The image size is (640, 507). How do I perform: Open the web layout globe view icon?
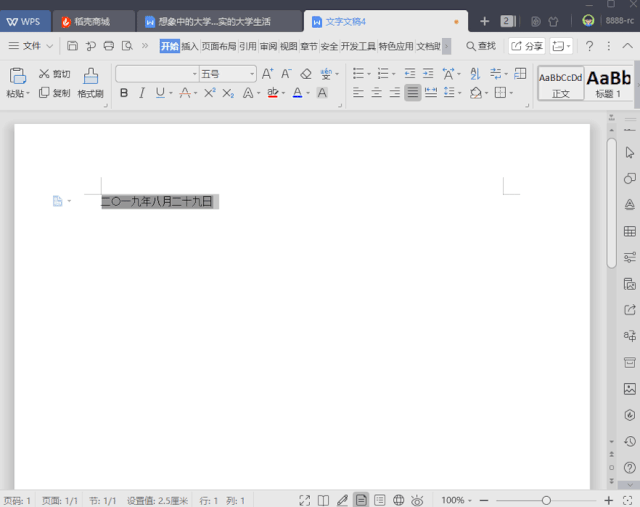[398, 500]
